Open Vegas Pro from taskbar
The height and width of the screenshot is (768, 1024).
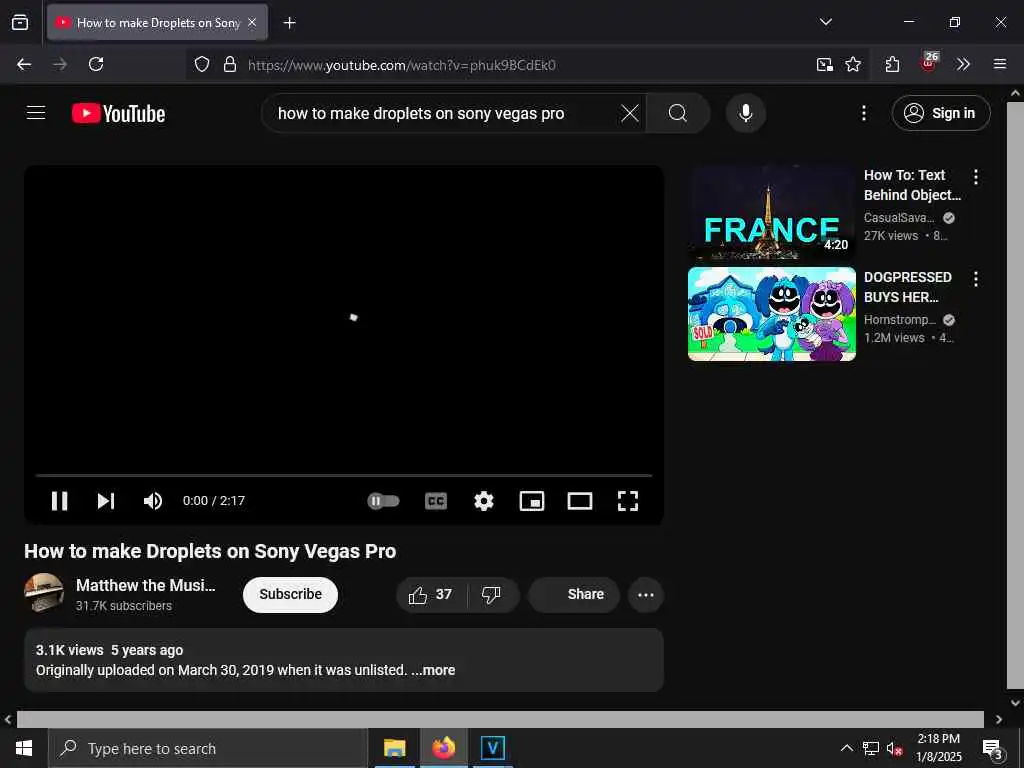click(x=492, y=748)
